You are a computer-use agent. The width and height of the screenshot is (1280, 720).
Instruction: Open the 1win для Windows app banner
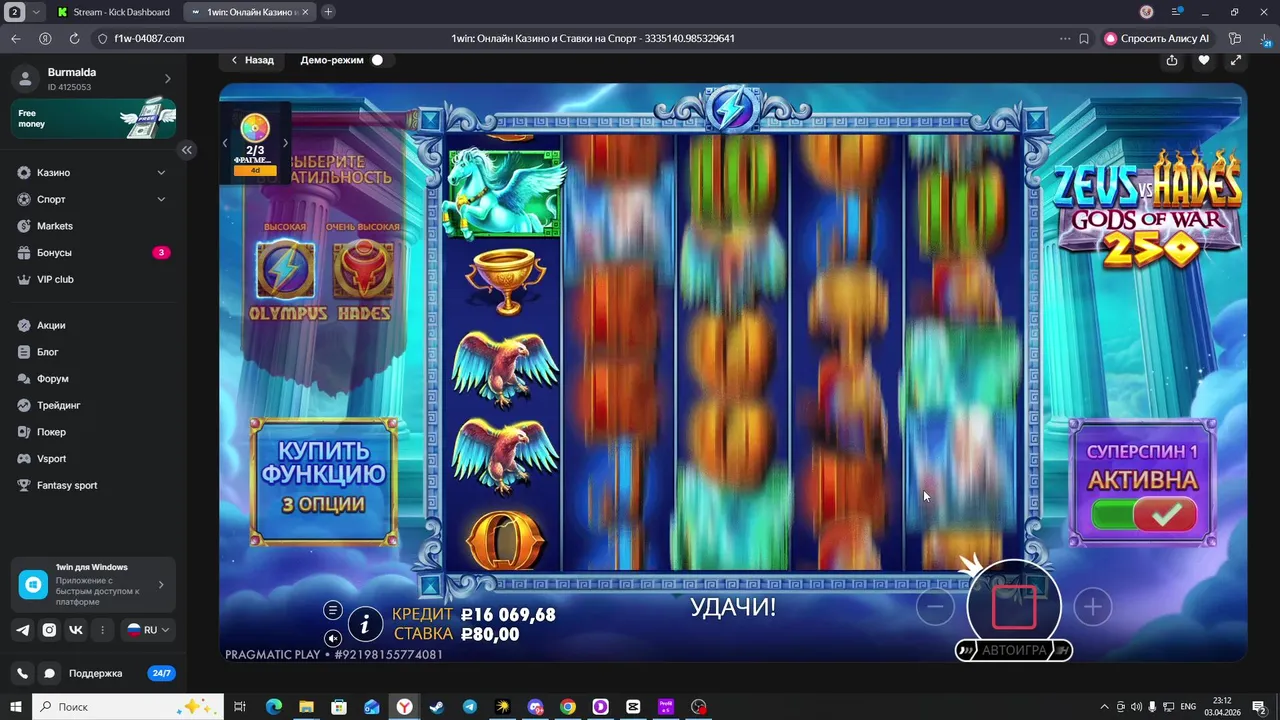[94, 584]
